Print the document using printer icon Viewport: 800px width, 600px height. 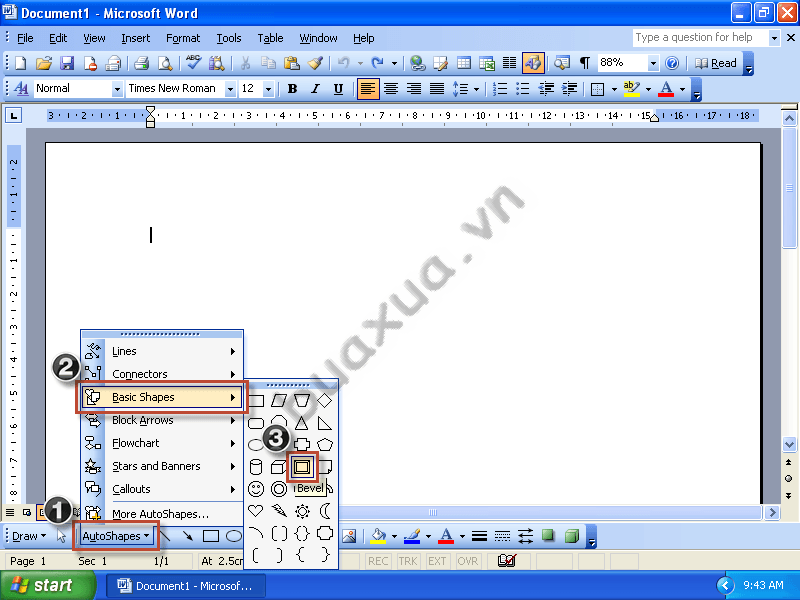tap(141, 63)
